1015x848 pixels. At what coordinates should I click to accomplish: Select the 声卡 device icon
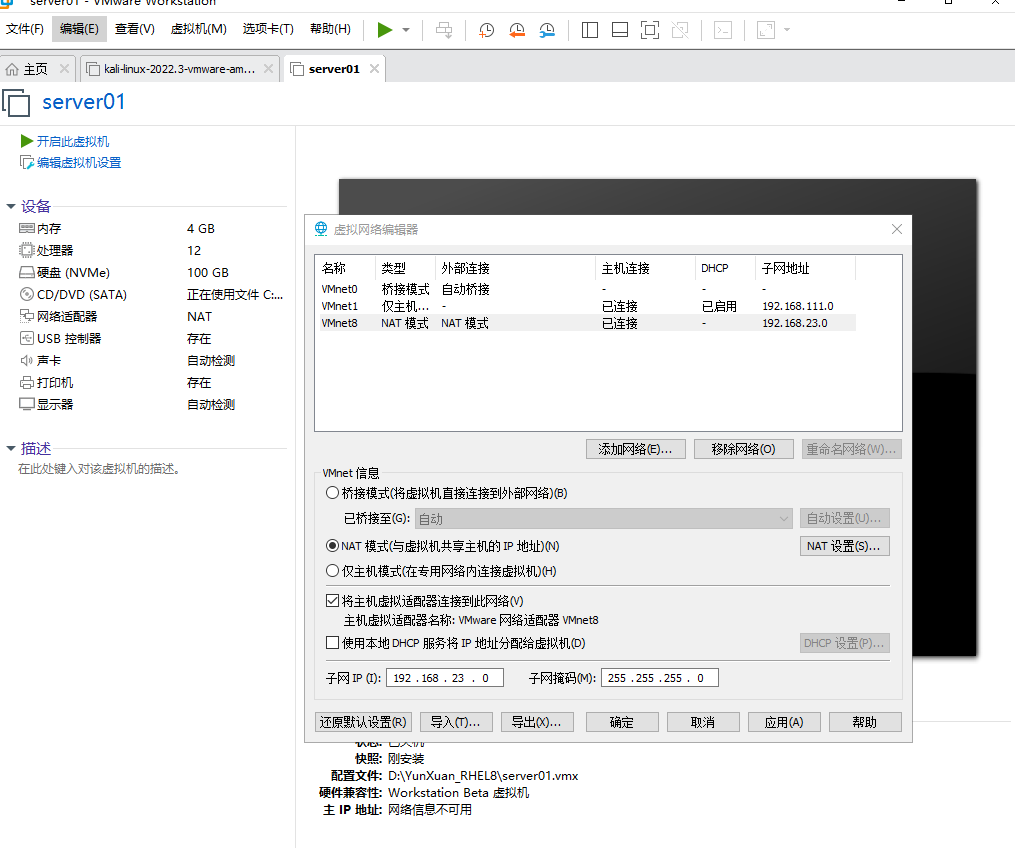point(27,361)
